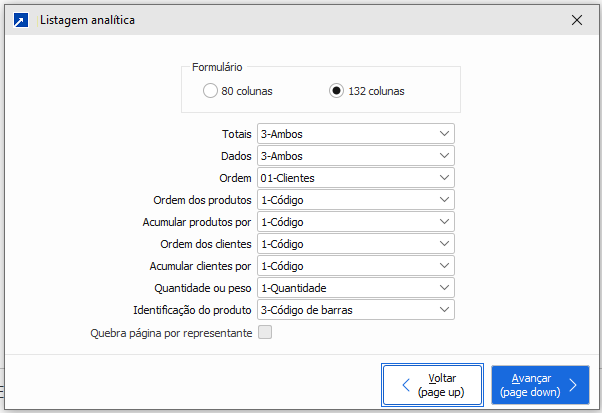Open the Ordem dropdown showing 01-Clientes
The height and width of the screenshot is (413, 602).
tap(355, 178)
